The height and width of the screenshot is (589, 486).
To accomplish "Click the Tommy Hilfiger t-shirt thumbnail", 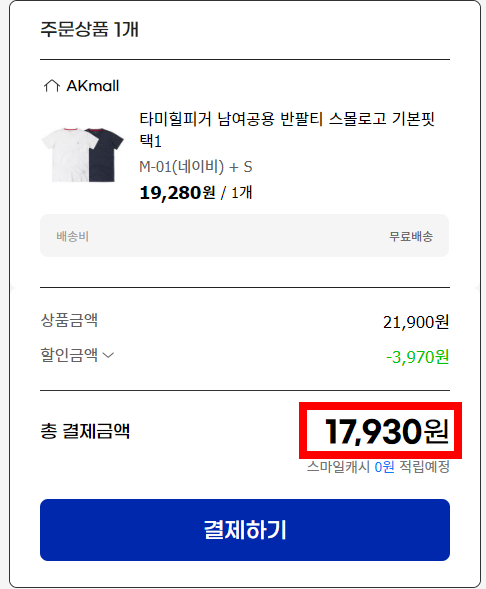I will coord(83,155).
